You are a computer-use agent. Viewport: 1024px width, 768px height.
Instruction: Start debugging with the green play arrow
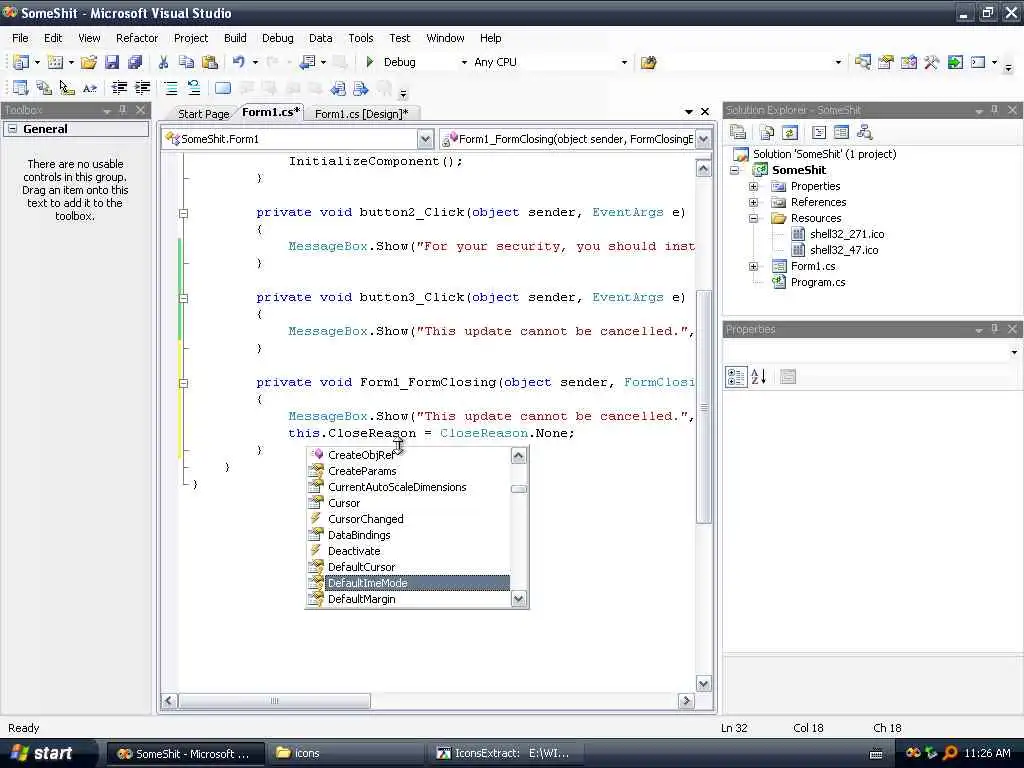[x=370, y=62]
